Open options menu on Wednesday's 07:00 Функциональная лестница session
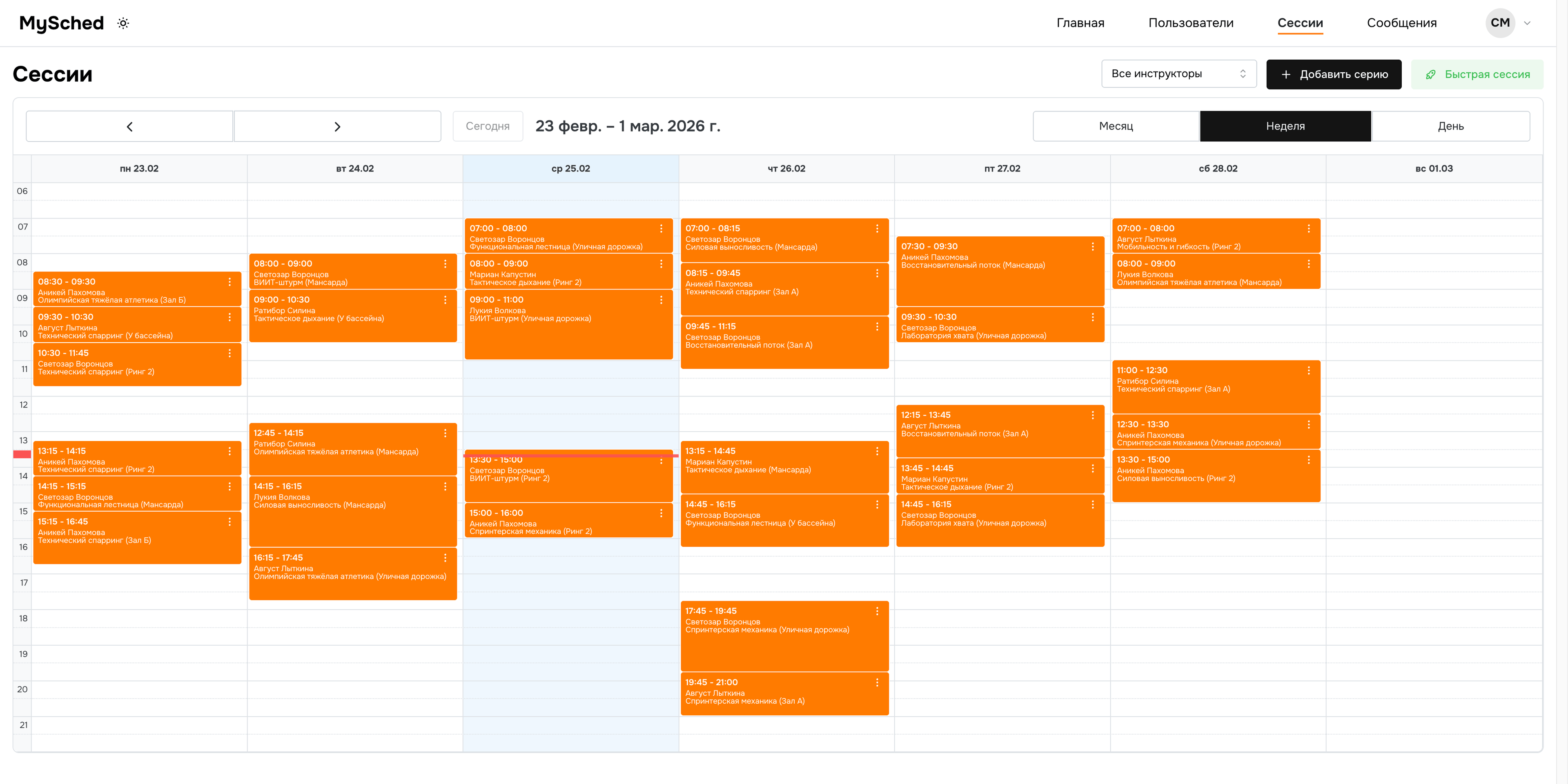 661,229
